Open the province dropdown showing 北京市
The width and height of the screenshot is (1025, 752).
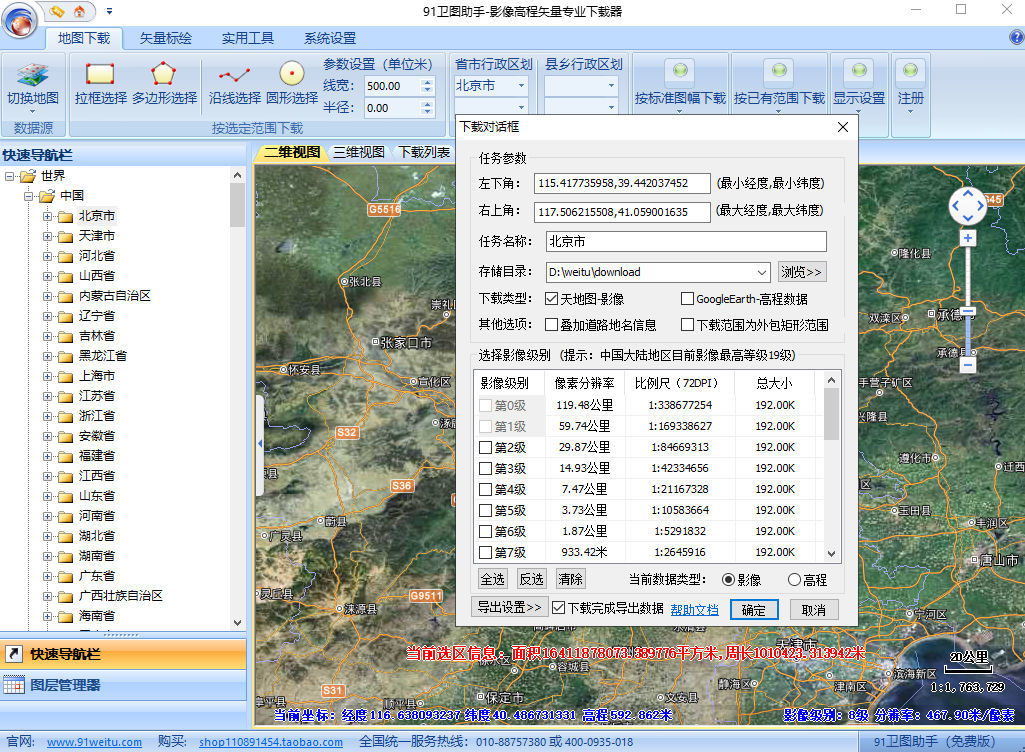coord(521,86)
